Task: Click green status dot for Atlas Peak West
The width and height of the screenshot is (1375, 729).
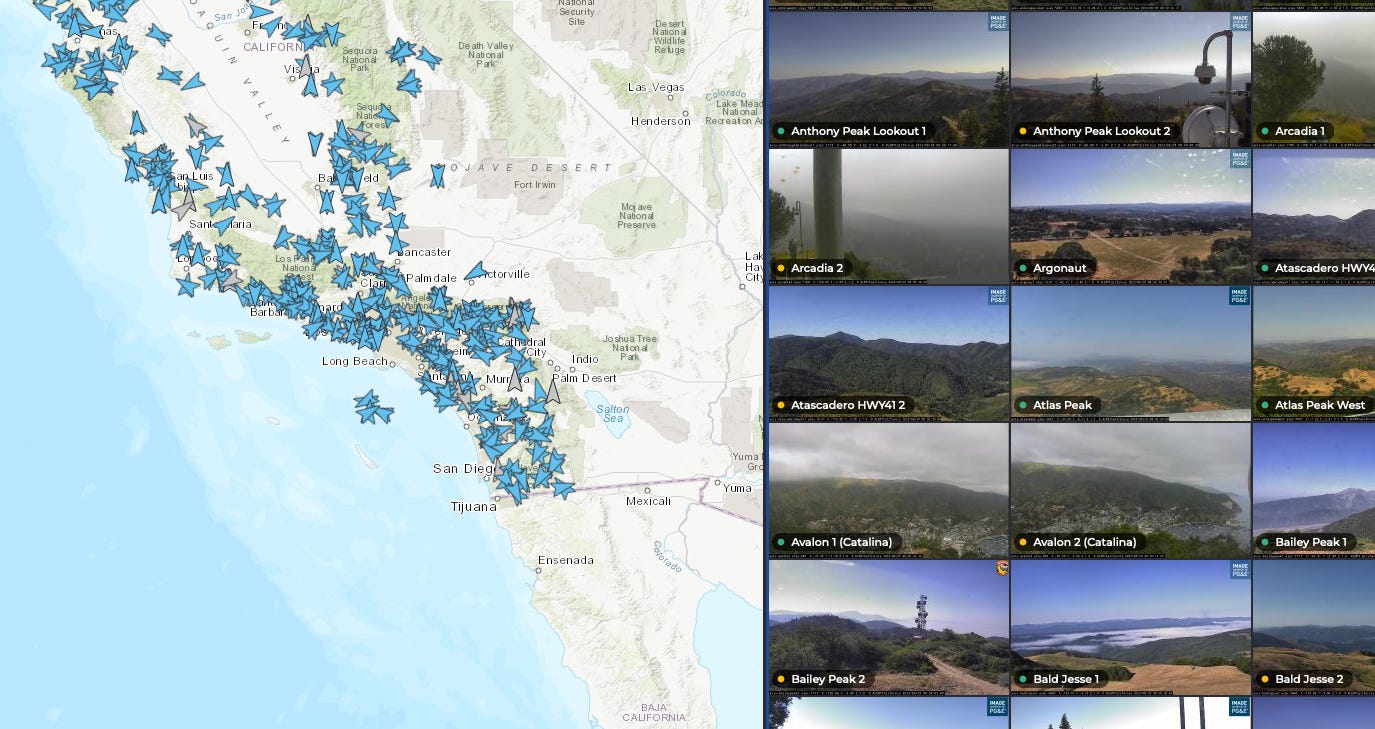Action: pyautogui.click(x=1264, y=405)
